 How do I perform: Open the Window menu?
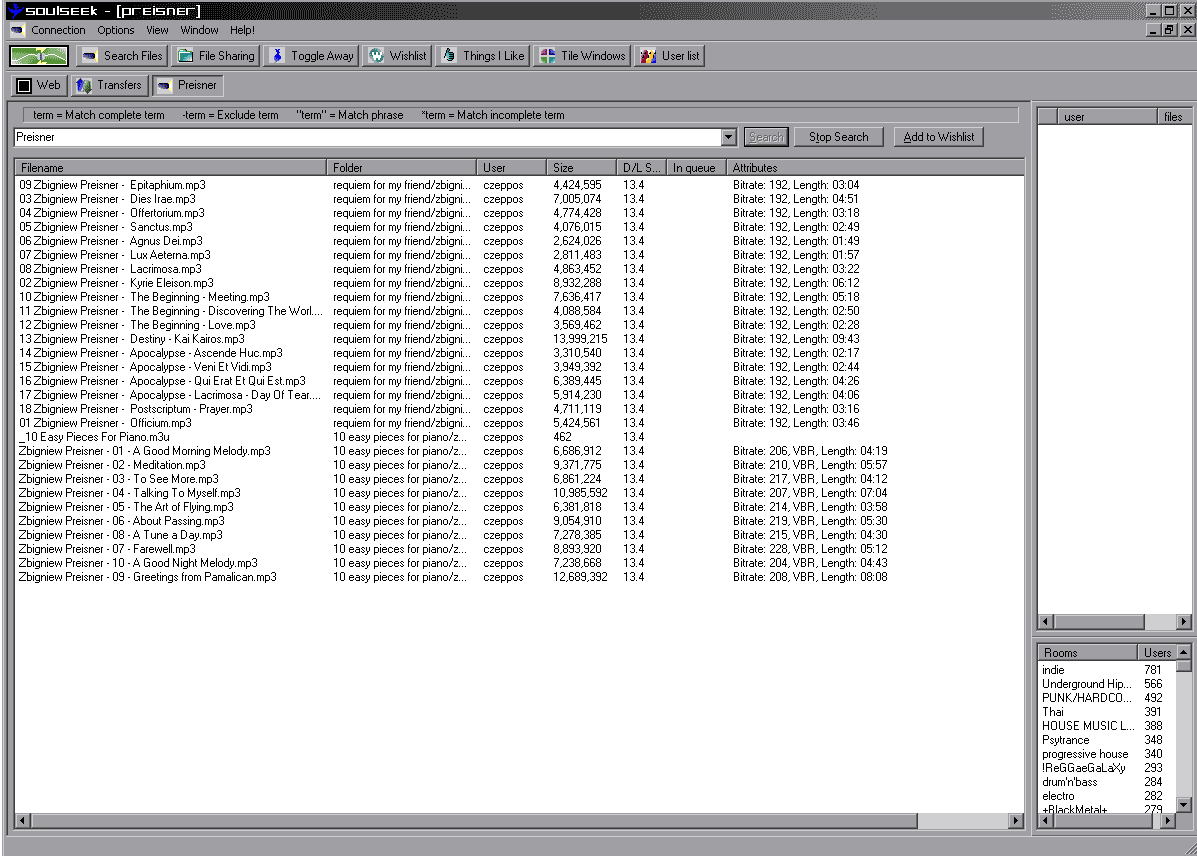(x=199, y=30)
